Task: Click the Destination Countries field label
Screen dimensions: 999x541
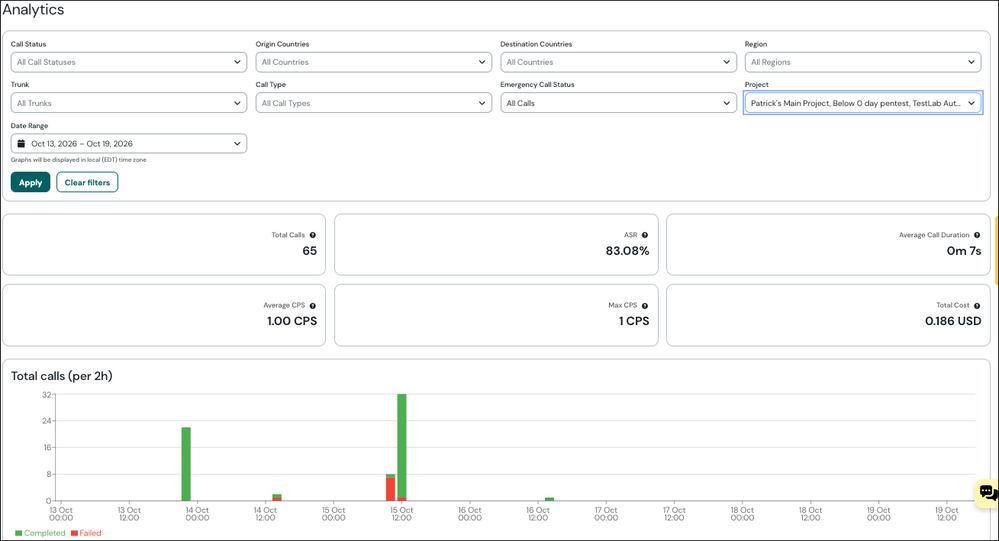Action: [536, 44]
